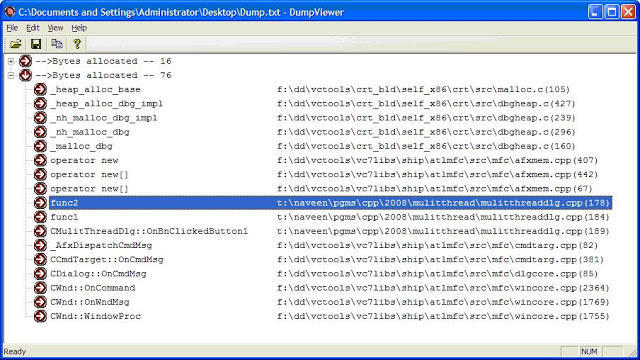Click arrow icon next to func1
The image size is (640, 360).
pos(40,217)
